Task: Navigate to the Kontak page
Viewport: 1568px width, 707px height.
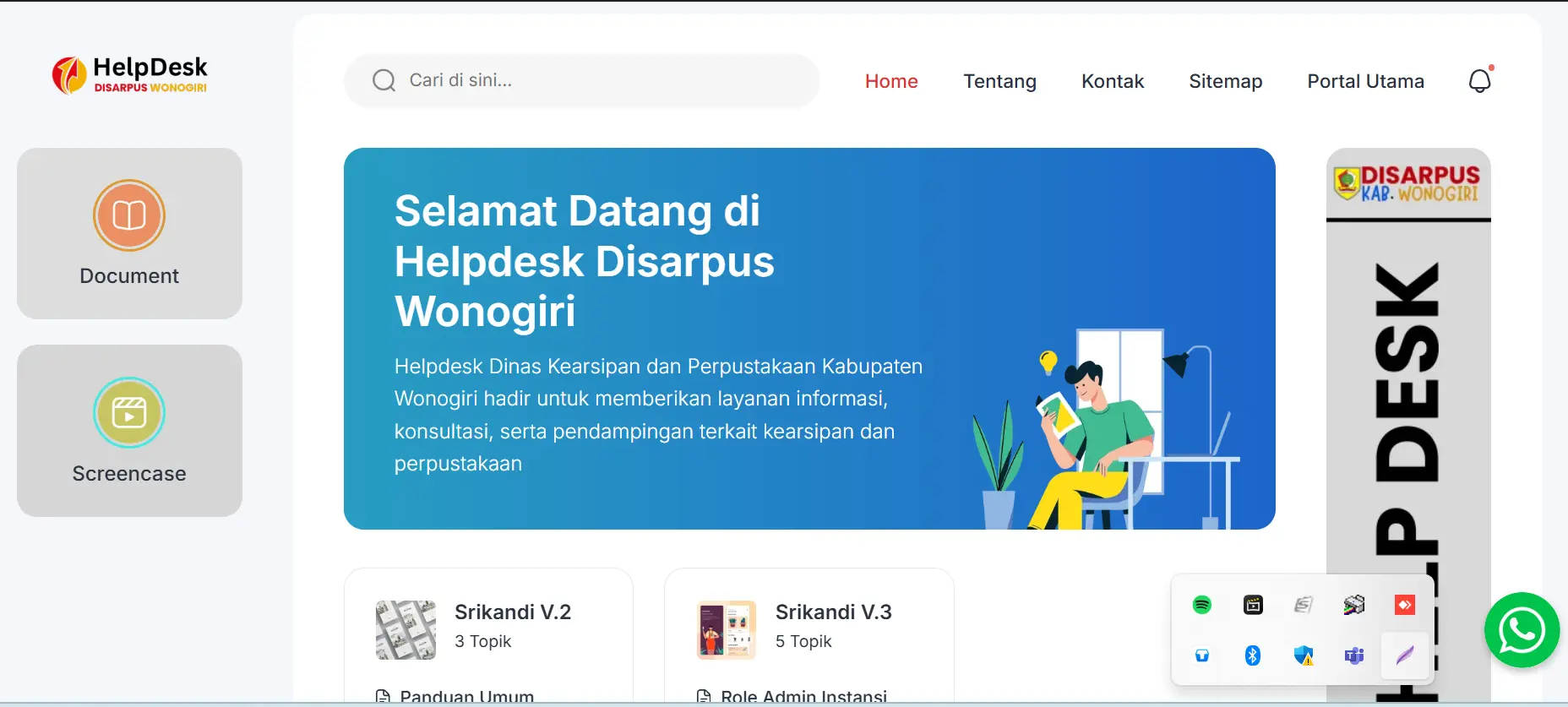Action: pos(1113,81)
